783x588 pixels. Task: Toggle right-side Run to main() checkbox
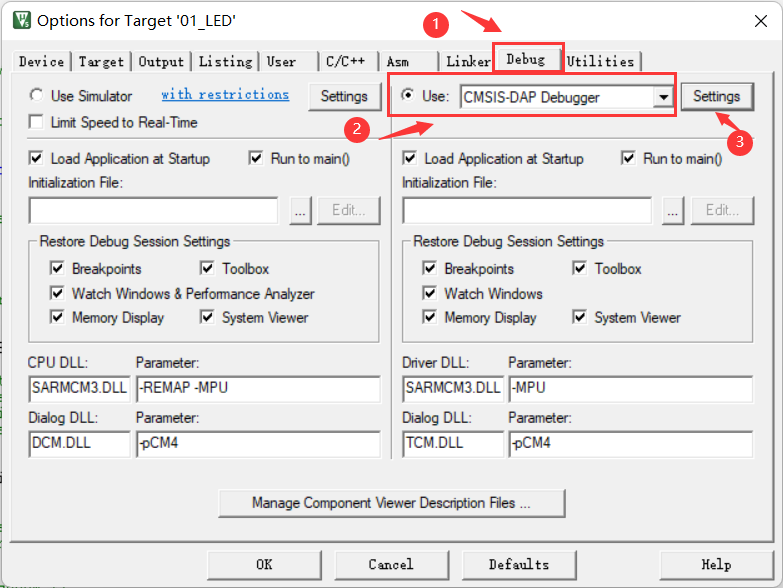[628, 158]
